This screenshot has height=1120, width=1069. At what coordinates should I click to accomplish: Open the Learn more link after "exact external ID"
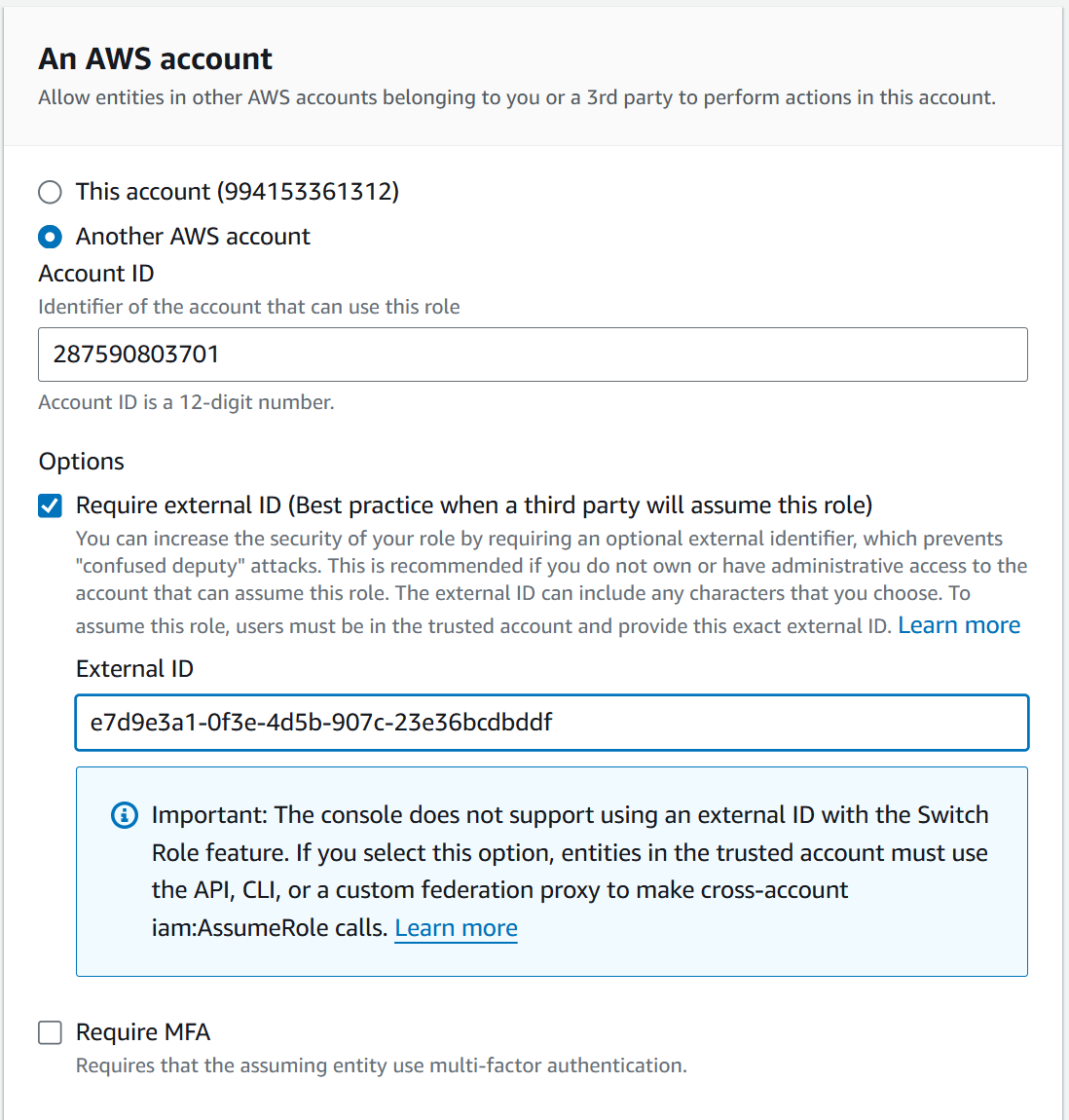[958, 625]
